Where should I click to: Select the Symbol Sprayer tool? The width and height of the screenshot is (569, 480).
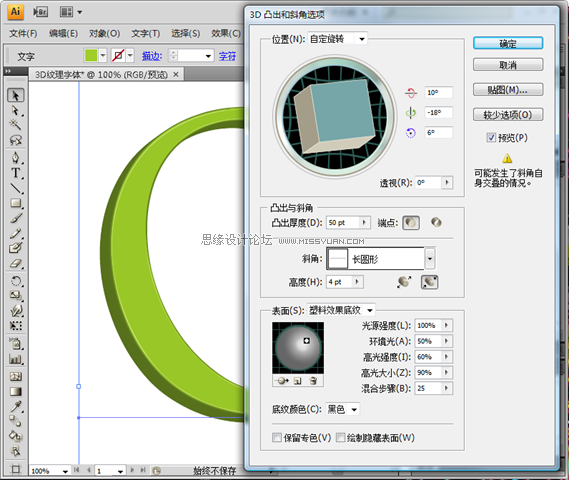point(16,344)
